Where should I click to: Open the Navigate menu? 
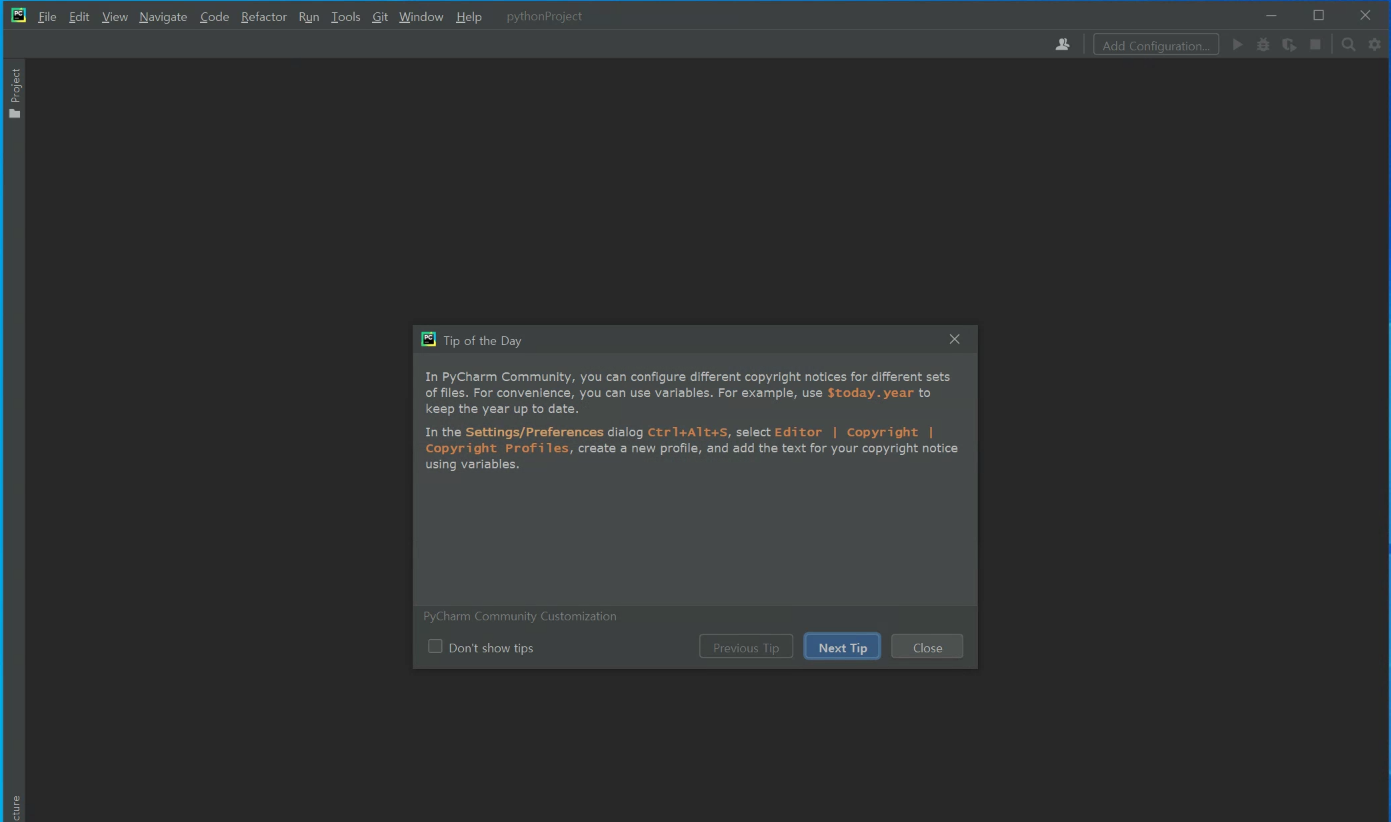163,16
